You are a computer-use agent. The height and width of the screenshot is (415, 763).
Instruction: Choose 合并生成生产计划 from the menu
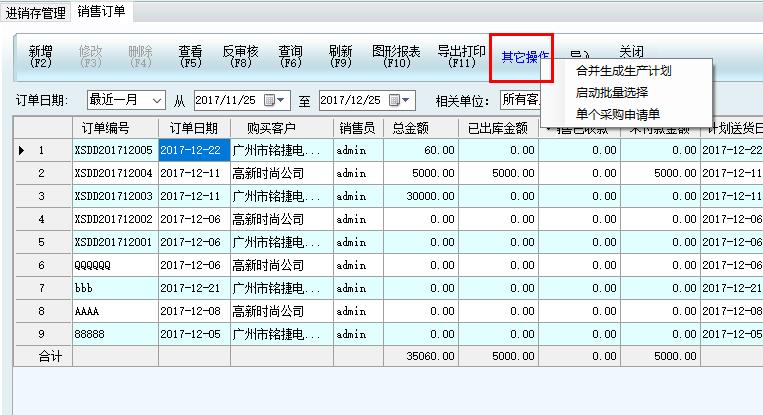tap(624, 71)
